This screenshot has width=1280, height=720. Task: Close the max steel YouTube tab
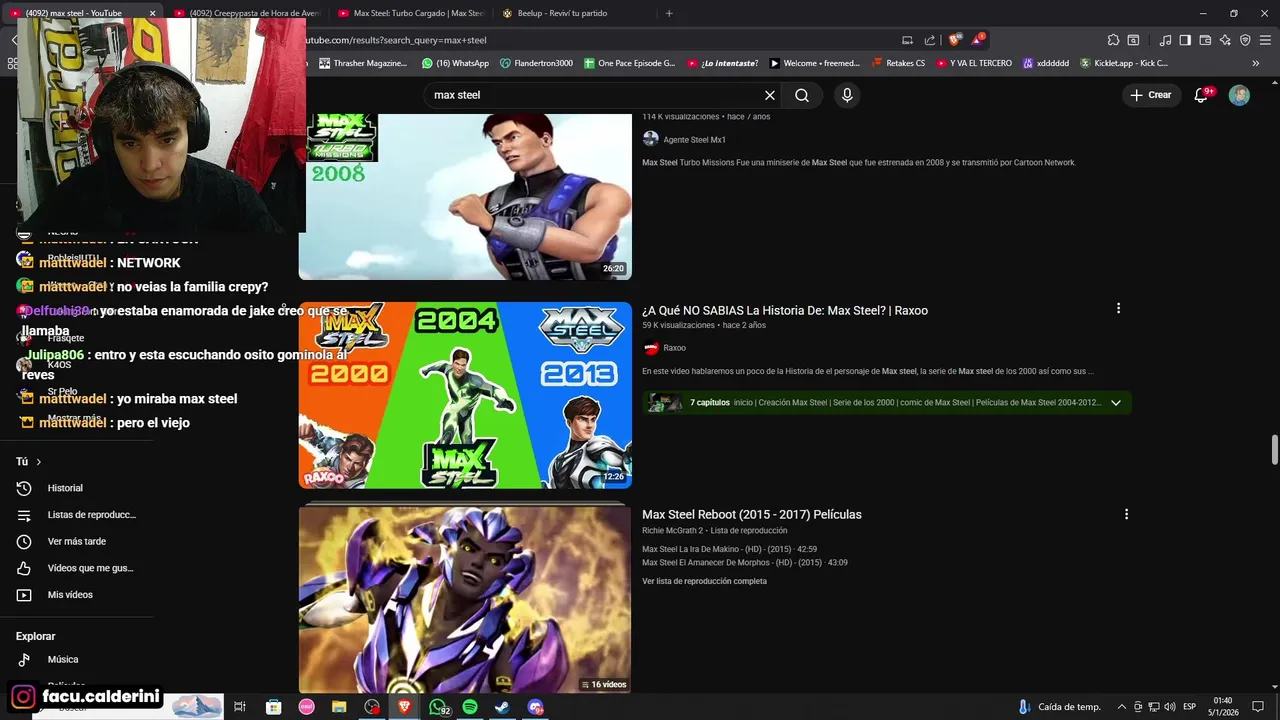152,13
